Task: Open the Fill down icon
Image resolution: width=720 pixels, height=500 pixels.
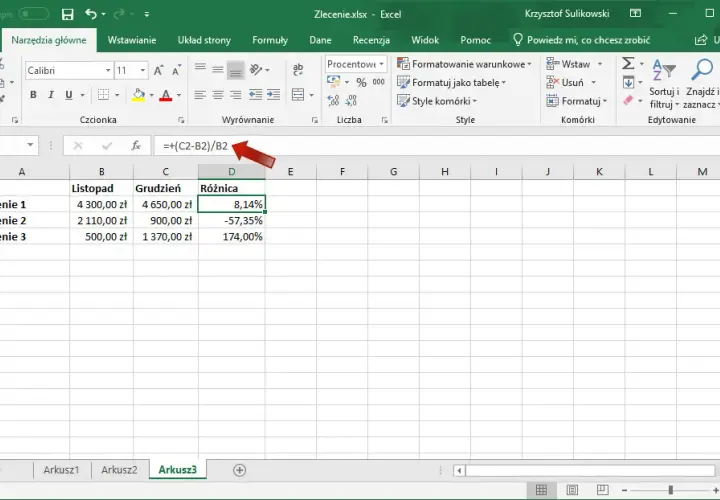Action: (628, 83)
